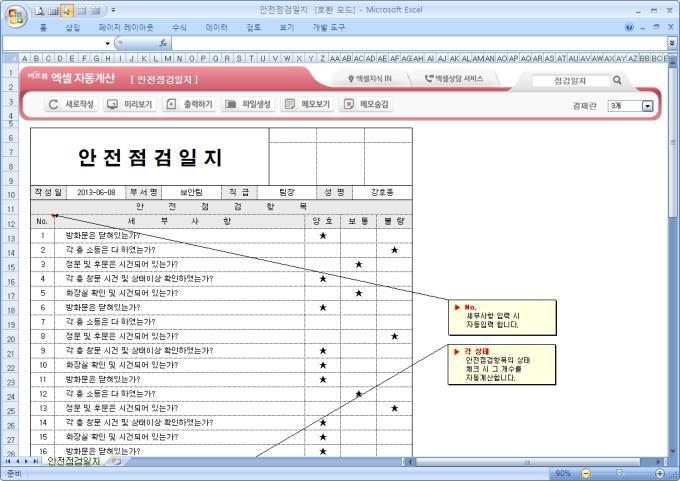Click the 양호 star for item 4
This screenshot has height=481, width=680.
click(x=323, y=278)
